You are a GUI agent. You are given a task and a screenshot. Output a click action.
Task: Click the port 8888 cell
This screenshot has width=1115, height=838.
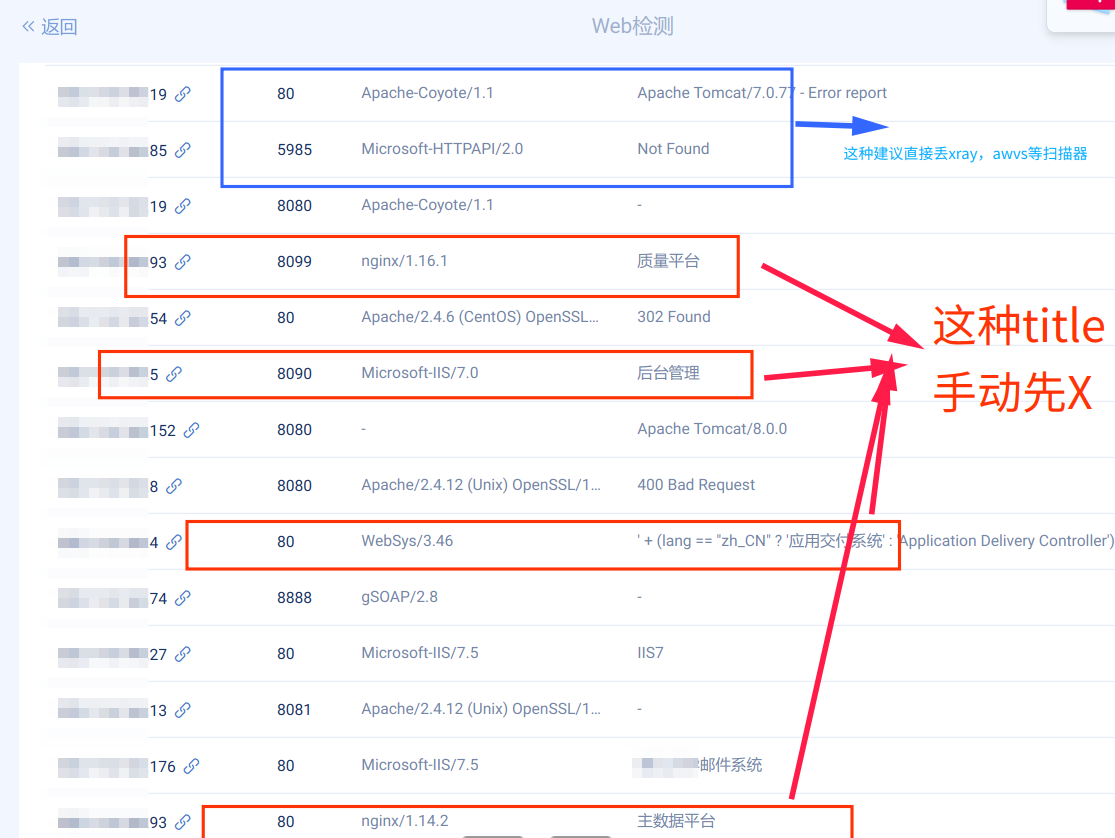tap(294, 597)
